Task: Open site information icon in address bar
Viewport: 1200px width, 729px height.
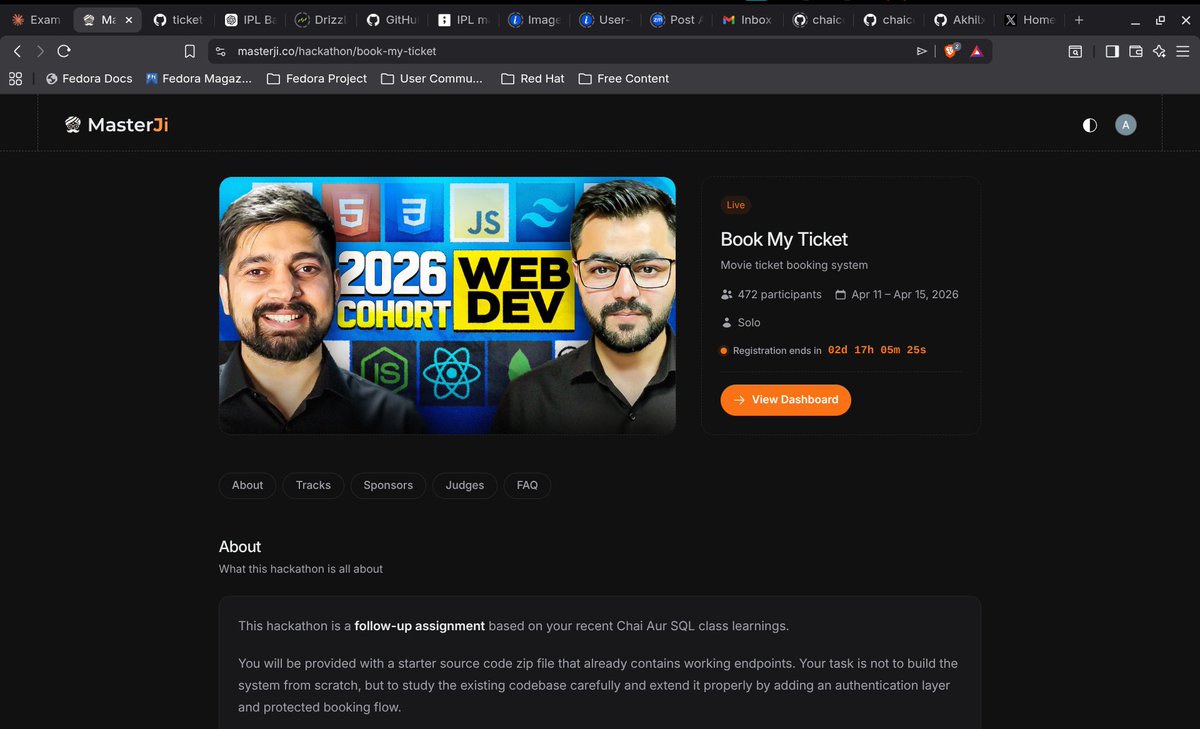Action: point(221,51)
